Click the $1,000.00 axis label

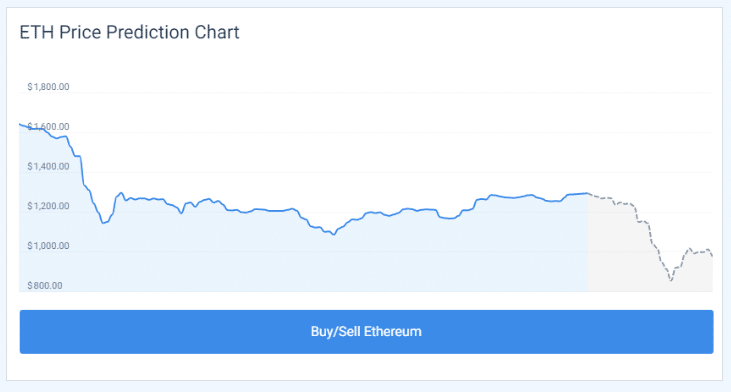pos(48,246)
